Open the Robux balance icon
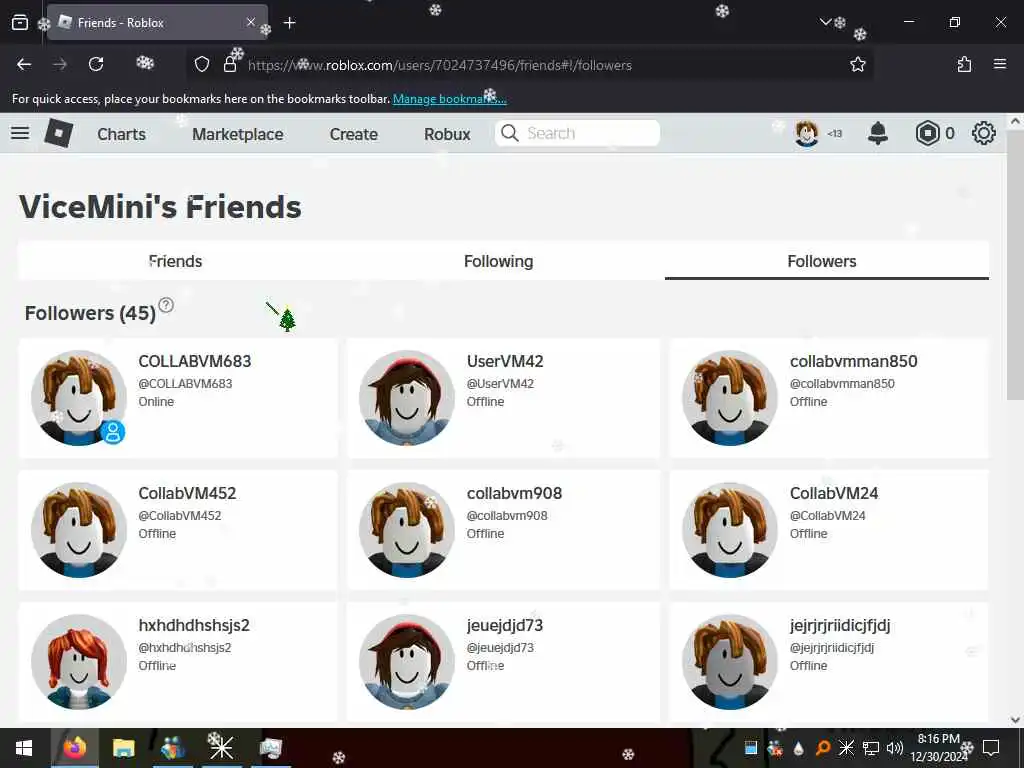 click(927, 133)
